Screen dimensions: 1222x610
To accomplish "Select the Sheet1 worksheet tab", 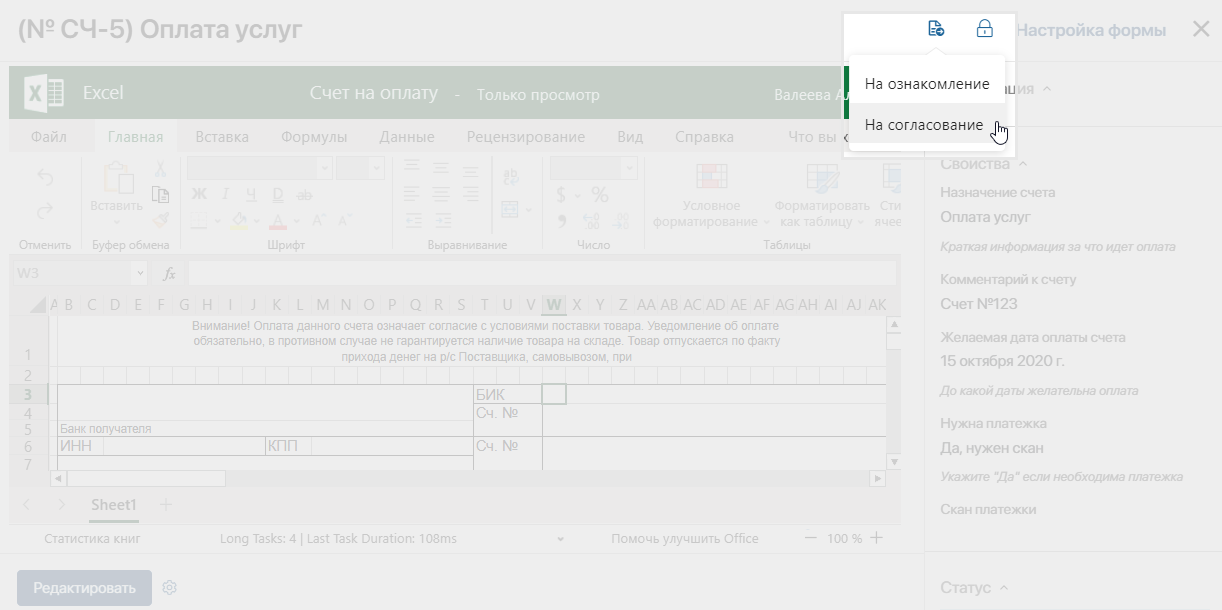I will [114, 505].
